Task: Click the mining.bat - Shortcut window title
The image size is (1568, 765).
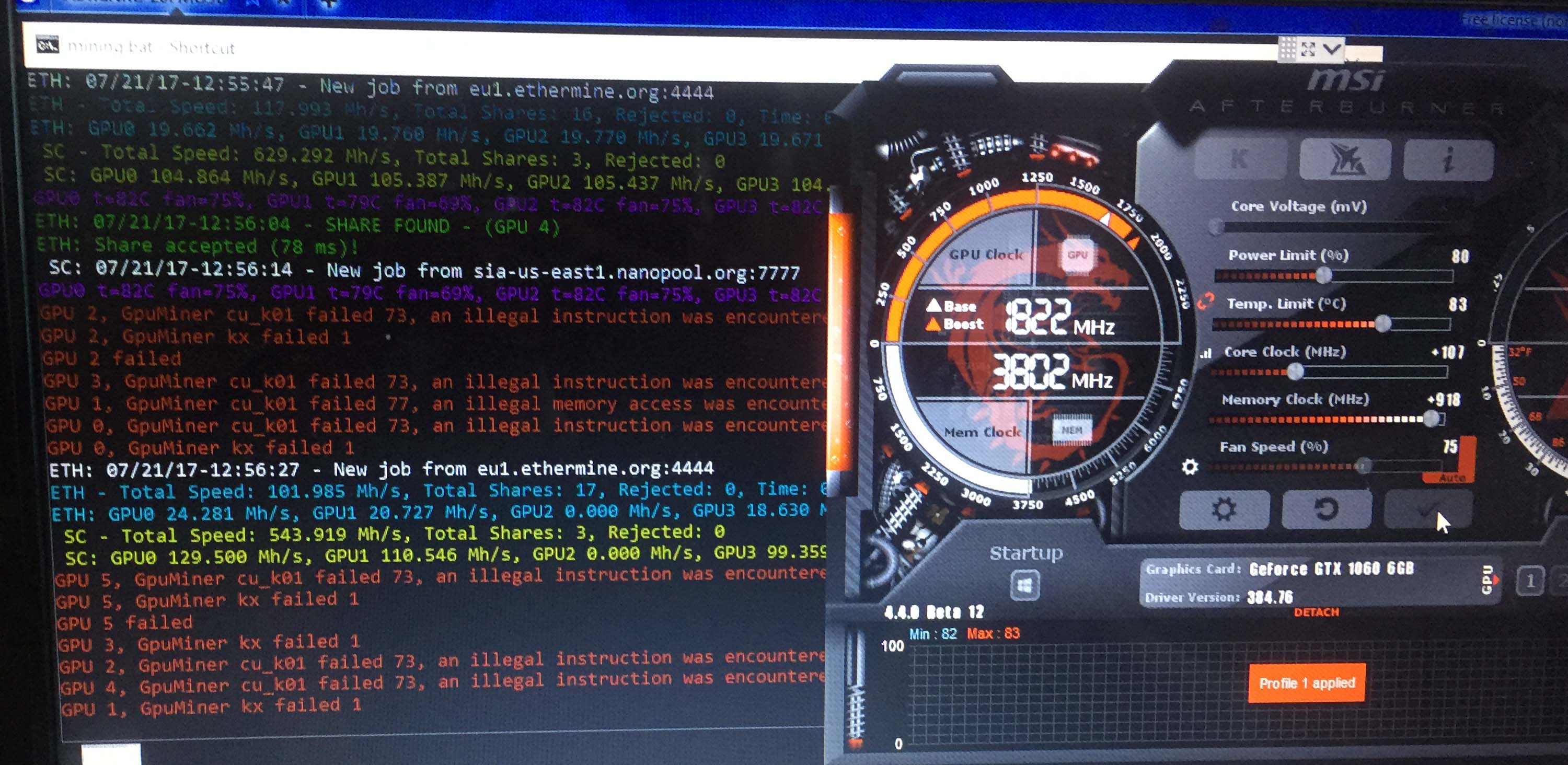Action: pyautogui.click(x=151, y=47)
